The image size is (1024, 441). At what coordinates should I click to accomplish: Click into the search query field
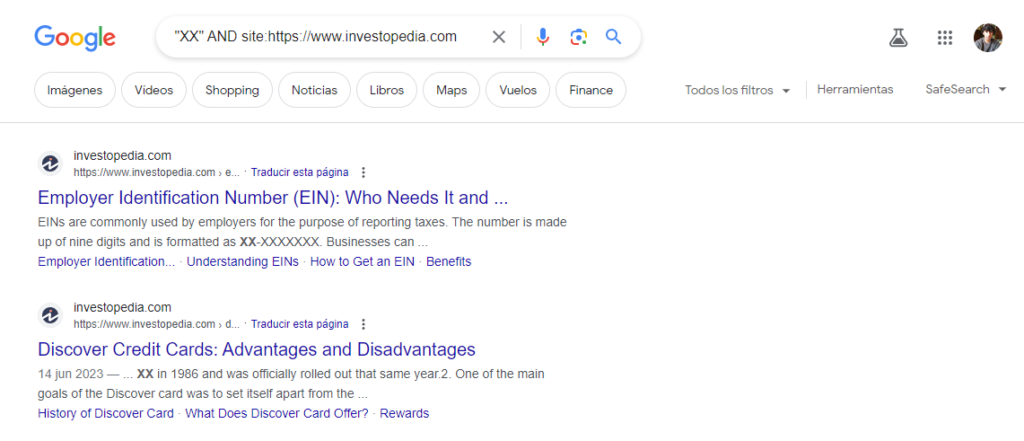coord(315,37)
